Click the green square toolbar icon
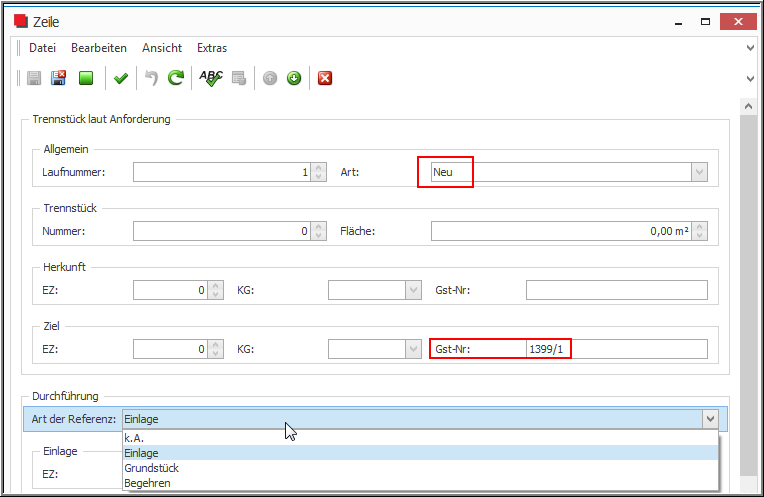 pos(86,78)
